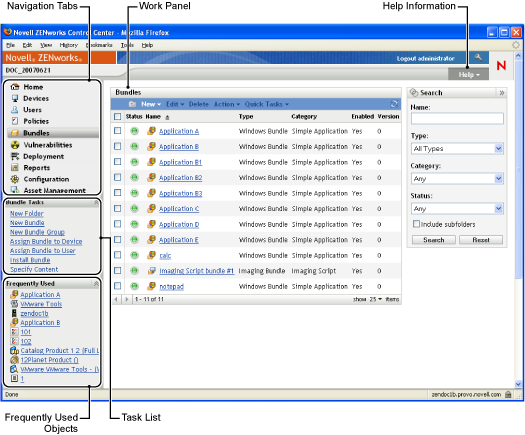Check the box for Application A
Screen dimensions: 525x435
(117, 131)
